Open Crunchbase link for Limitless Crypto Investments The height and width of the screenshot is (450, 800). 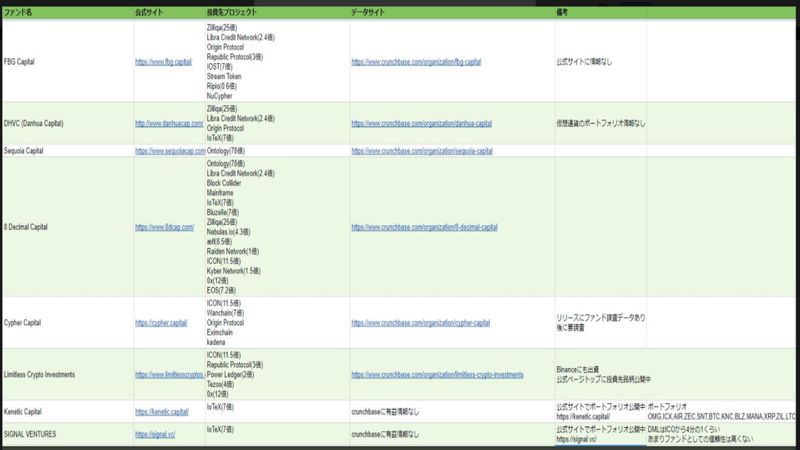click(x=437, y=375)
